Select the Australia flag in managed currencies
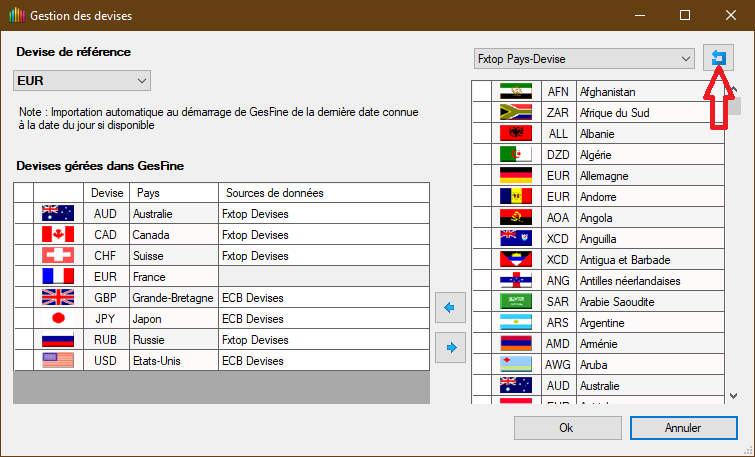The width and height of the screenshot is (755, 457). tap(58, 213)
